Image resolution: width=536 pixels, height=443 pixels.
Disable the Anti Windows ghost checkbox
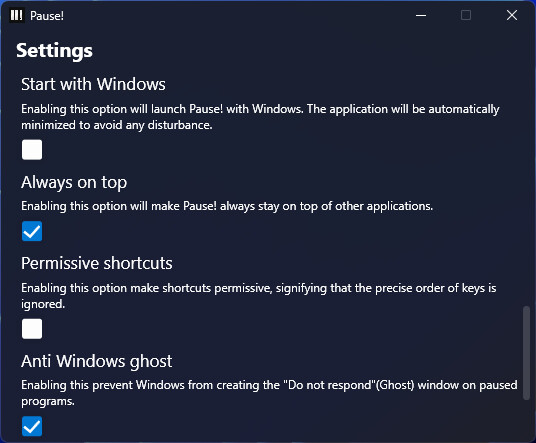[x=32, y=426]
